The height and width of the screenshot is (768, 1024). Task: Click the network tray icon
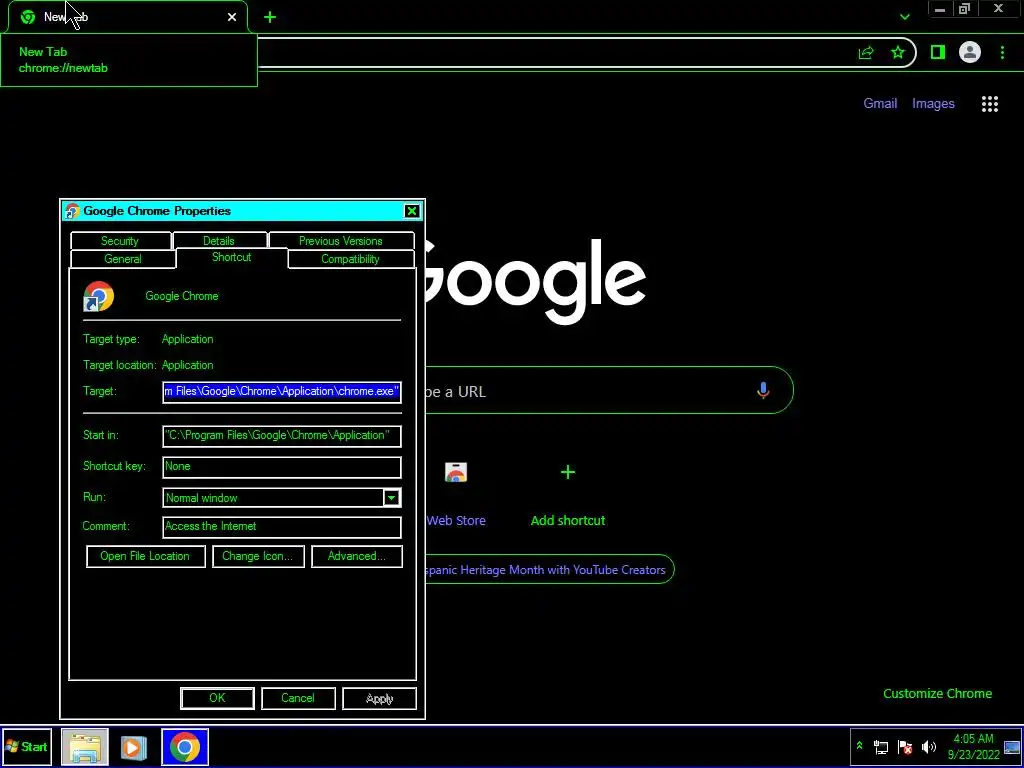pos(881,746)
